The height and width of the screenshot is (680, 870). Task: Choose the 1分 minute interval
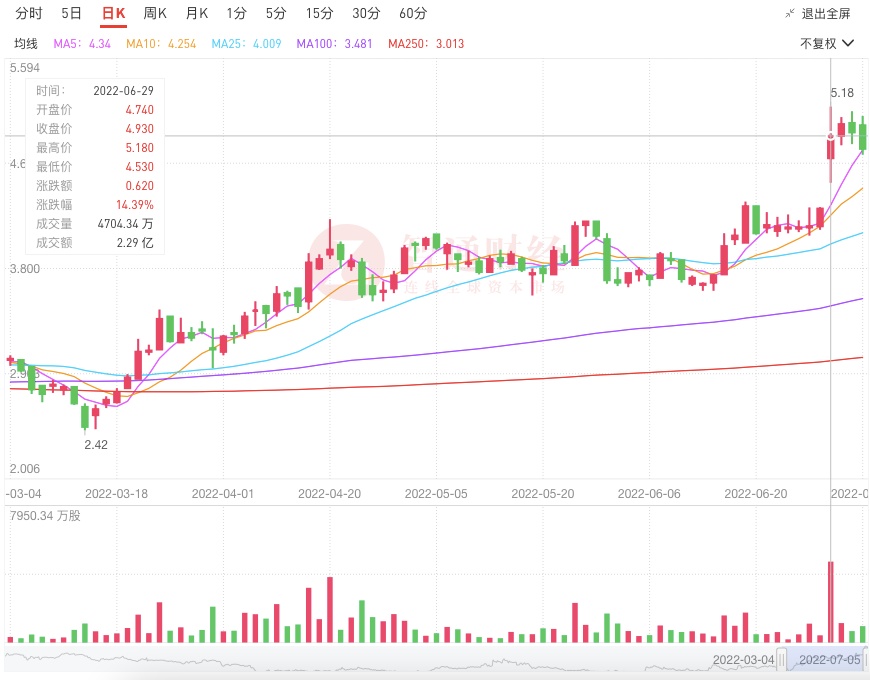236,14
